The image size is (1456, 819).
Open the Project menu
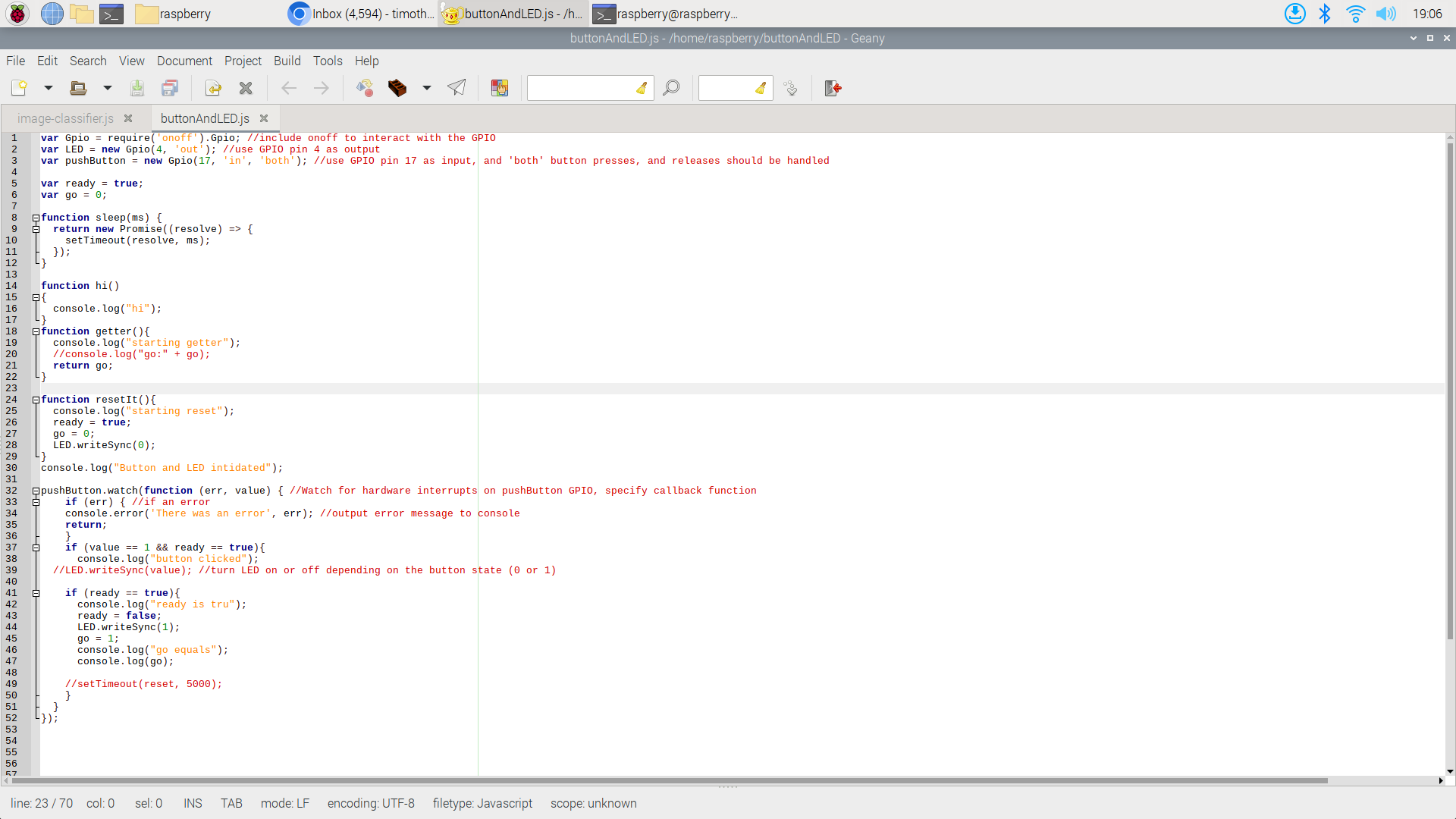243,61
